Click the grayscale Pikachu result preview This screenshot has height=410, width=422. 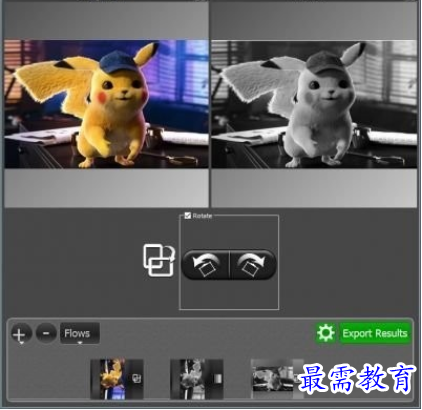(x=314, y=104)
